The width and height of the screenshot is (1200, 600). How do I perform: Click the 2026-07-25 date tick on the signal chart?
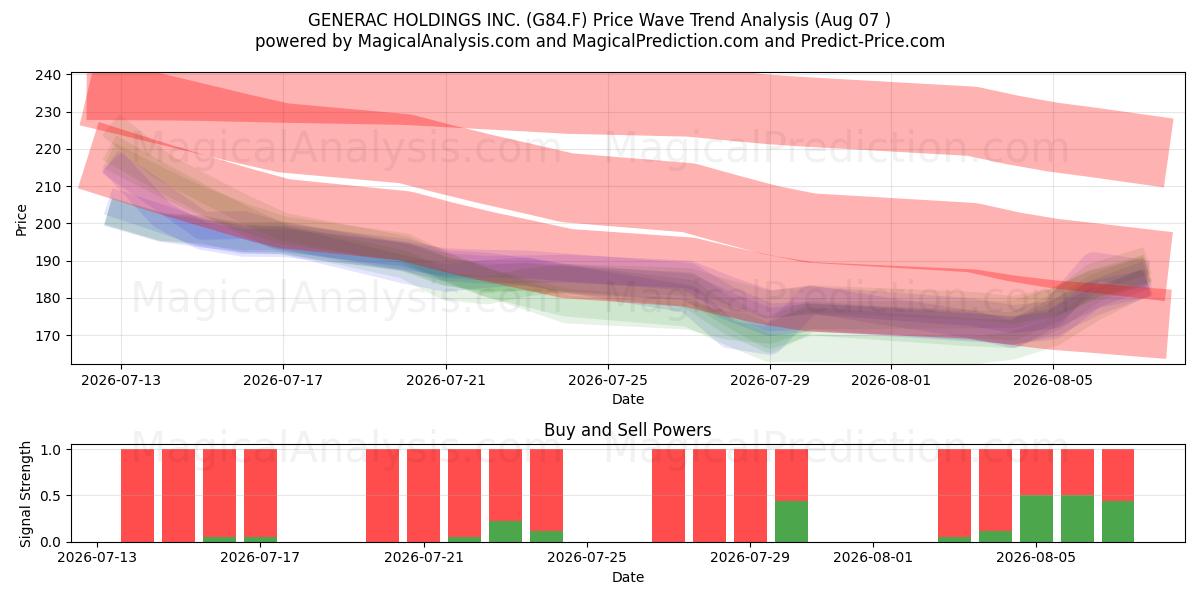coord(587,558)
